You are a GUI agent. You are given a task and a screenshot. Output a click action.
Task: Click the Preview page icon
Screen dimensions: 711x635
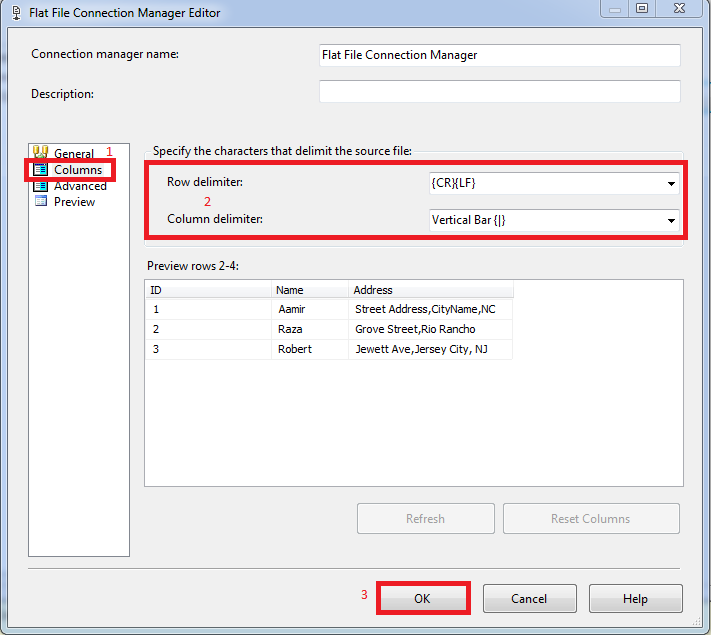click(41, 201)
